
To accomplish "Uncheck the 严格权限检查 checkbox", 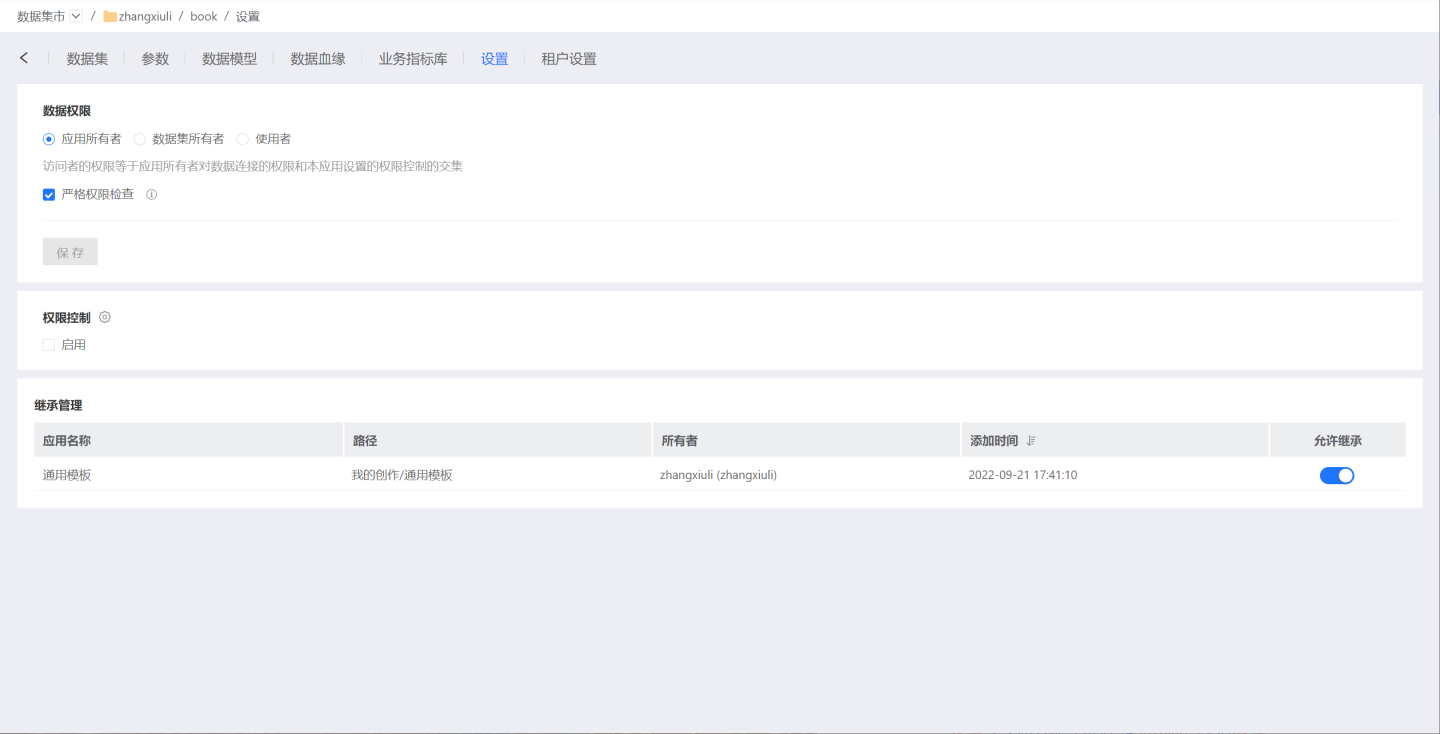I will pos(49,195).
